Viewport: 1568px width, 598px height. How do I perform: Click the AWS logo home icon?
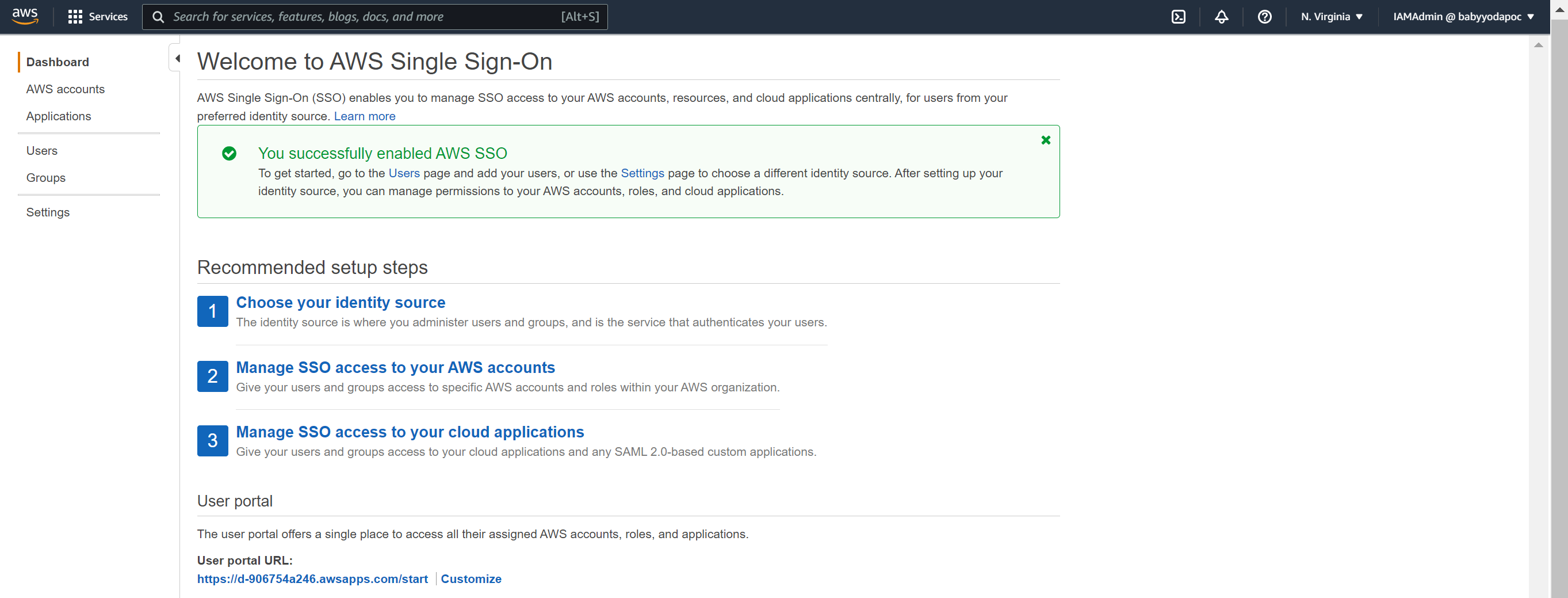point(25,17)
